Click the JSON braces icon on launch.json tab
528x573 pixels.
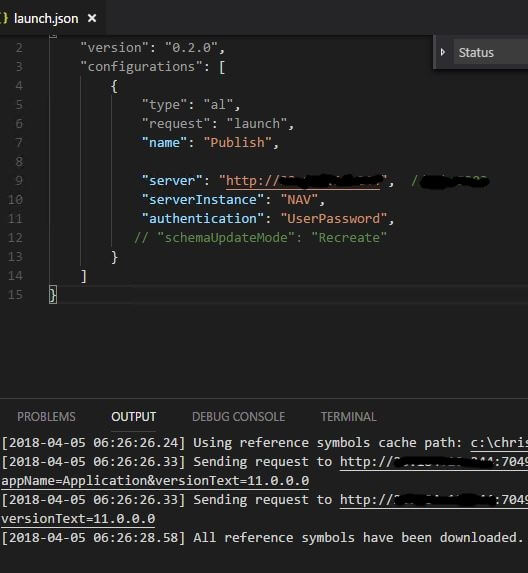click(x=4, y=18)
